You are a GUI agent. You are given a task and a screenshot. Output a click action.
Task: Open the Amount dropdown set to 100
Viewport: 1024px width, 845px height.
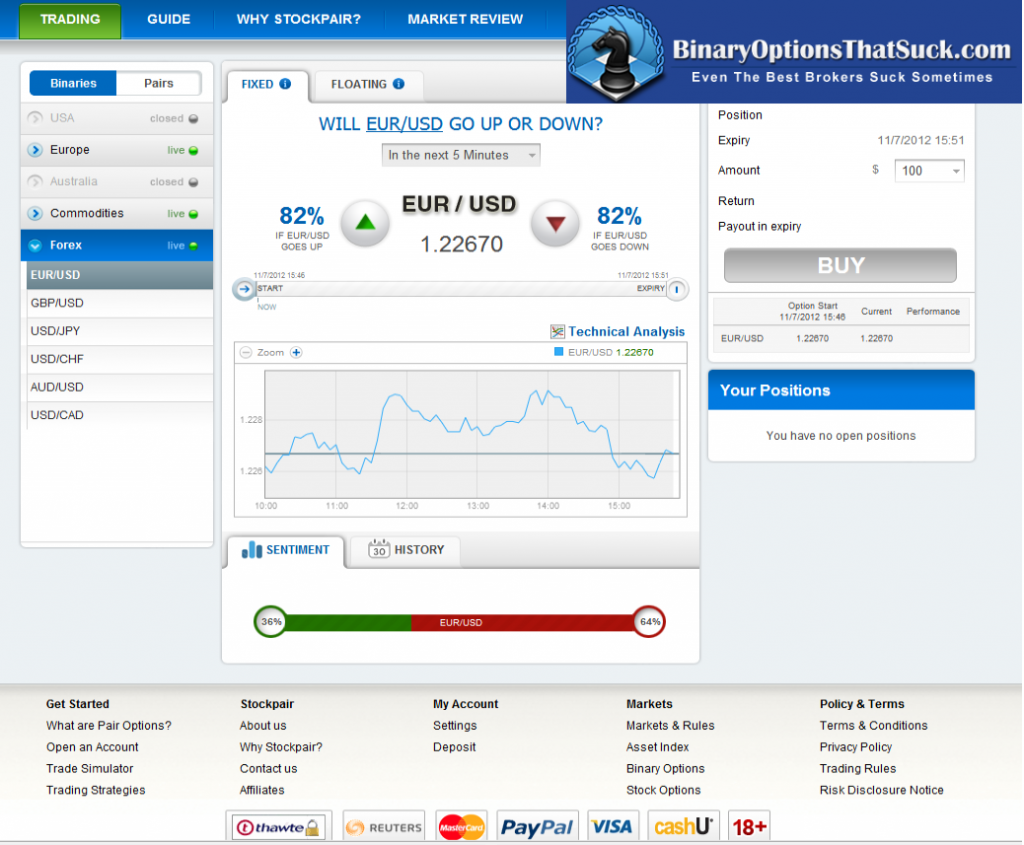[928, 170]
